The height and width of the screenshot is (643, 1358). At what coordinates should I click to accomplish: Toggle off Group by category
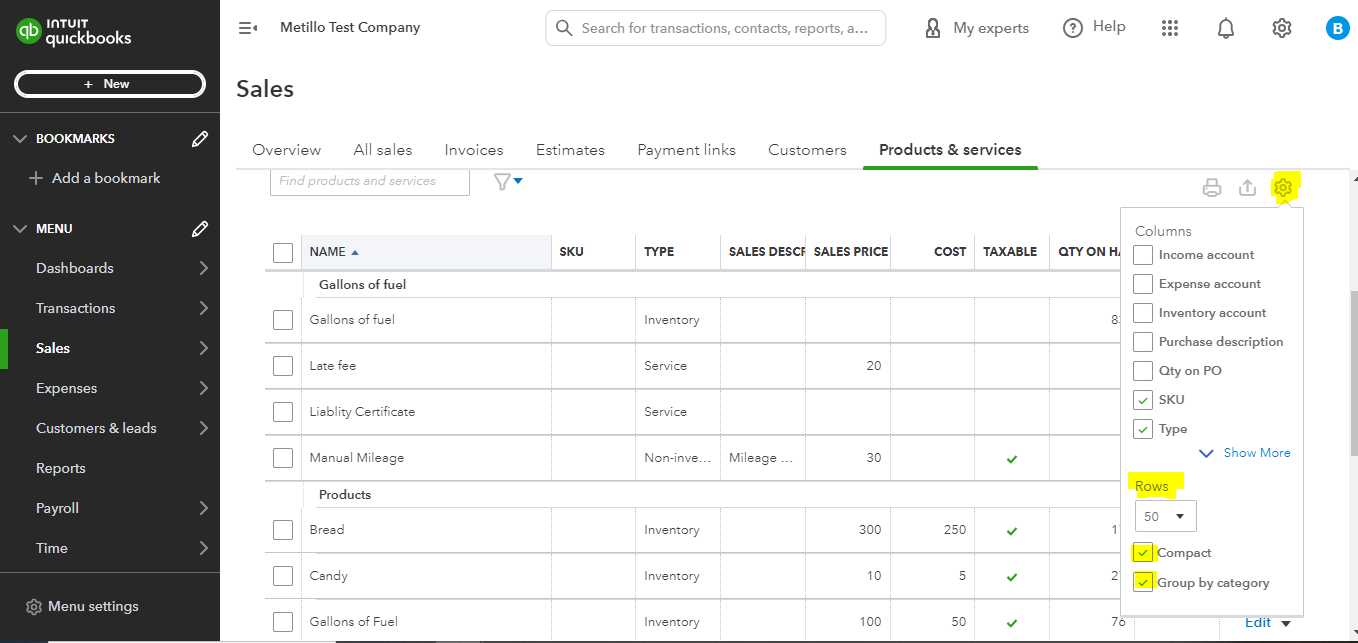click(1143, 583)
